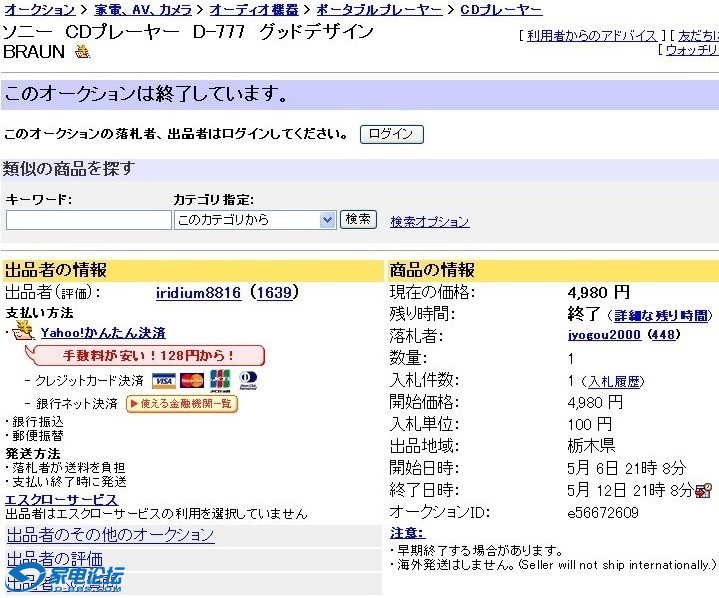The height and width of the screenshot is (598, 719).
Task: Open the オーディオ機器 breadcrumb link
Action: click(x=254, y=10)
